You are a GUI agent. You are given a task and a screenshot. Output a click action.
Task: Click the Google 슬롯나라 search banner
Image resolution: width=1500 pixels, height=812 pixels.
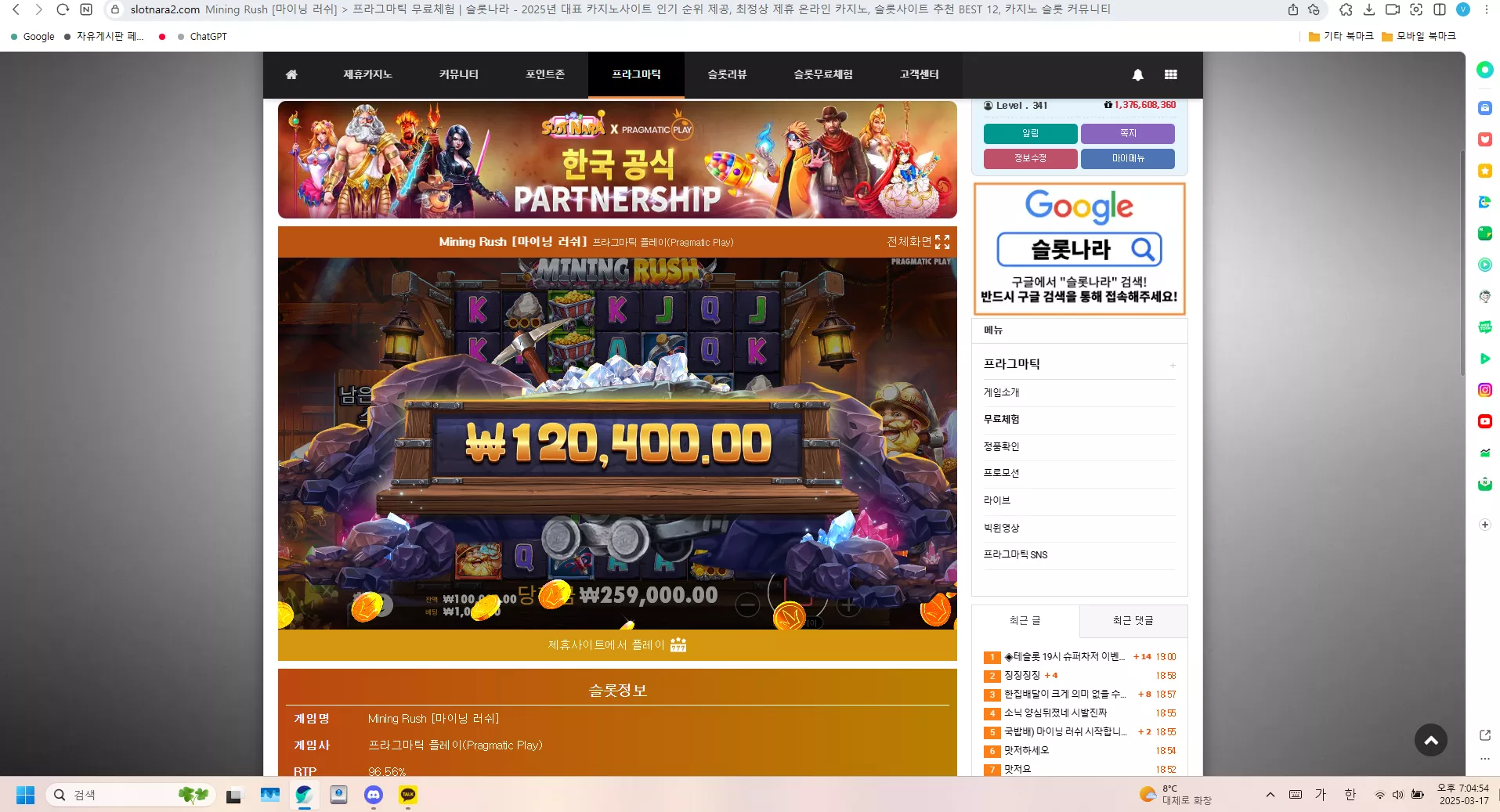pos(1079,249)
